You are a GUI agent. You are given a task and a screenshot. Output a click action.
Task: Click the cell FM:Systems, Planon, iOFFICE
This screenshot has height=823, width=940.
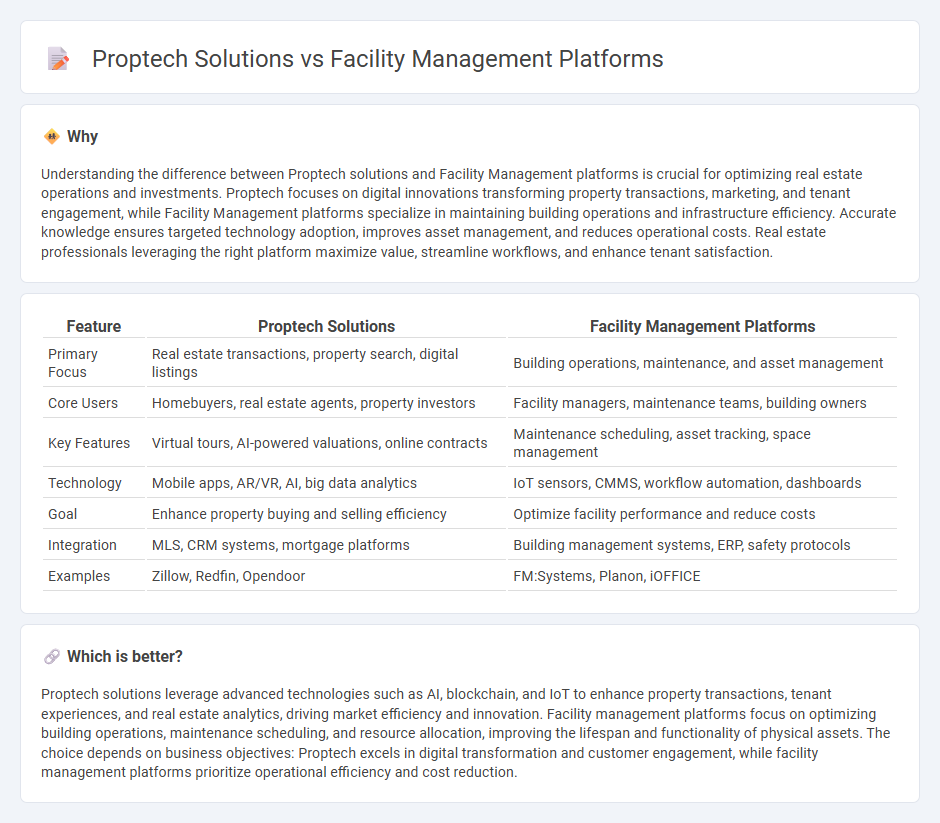702,576
